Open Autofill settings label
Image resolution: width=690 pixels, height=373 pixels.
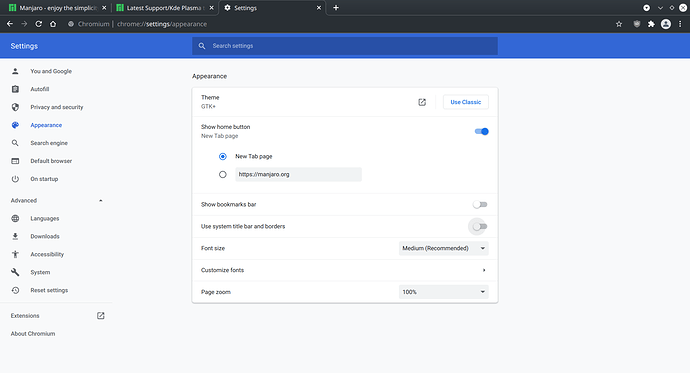point(40,89)
